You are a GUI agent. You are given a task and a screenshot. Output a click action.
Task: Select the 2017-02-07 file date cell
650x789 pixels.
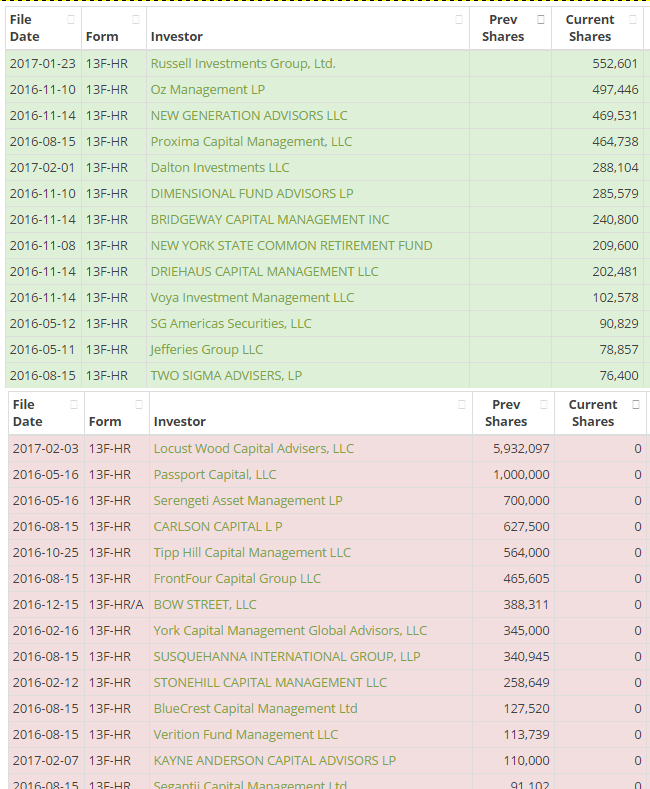click(x=46, y=761)
